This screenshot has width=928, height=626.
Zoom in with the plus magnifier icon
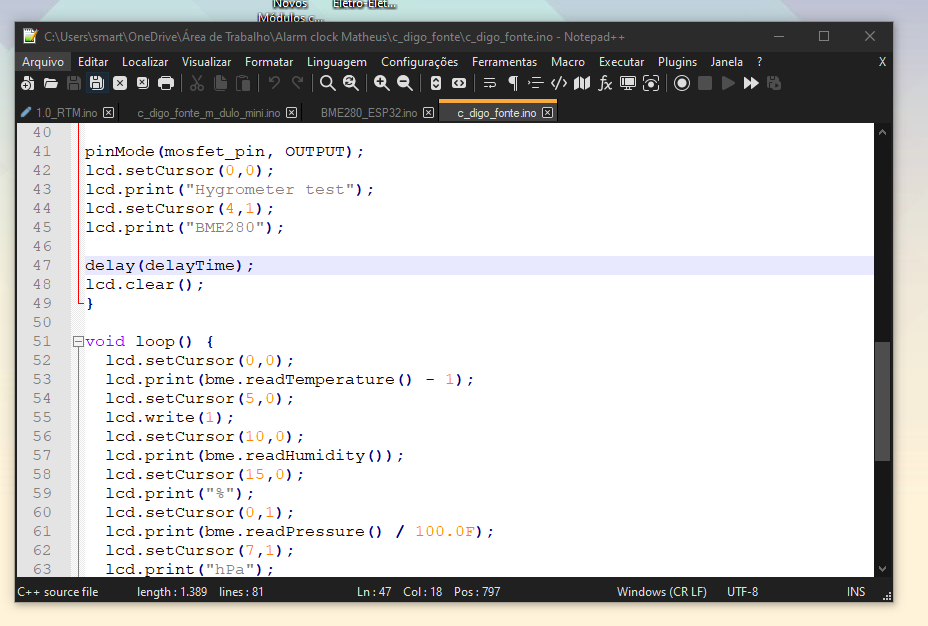pos(382,83)
